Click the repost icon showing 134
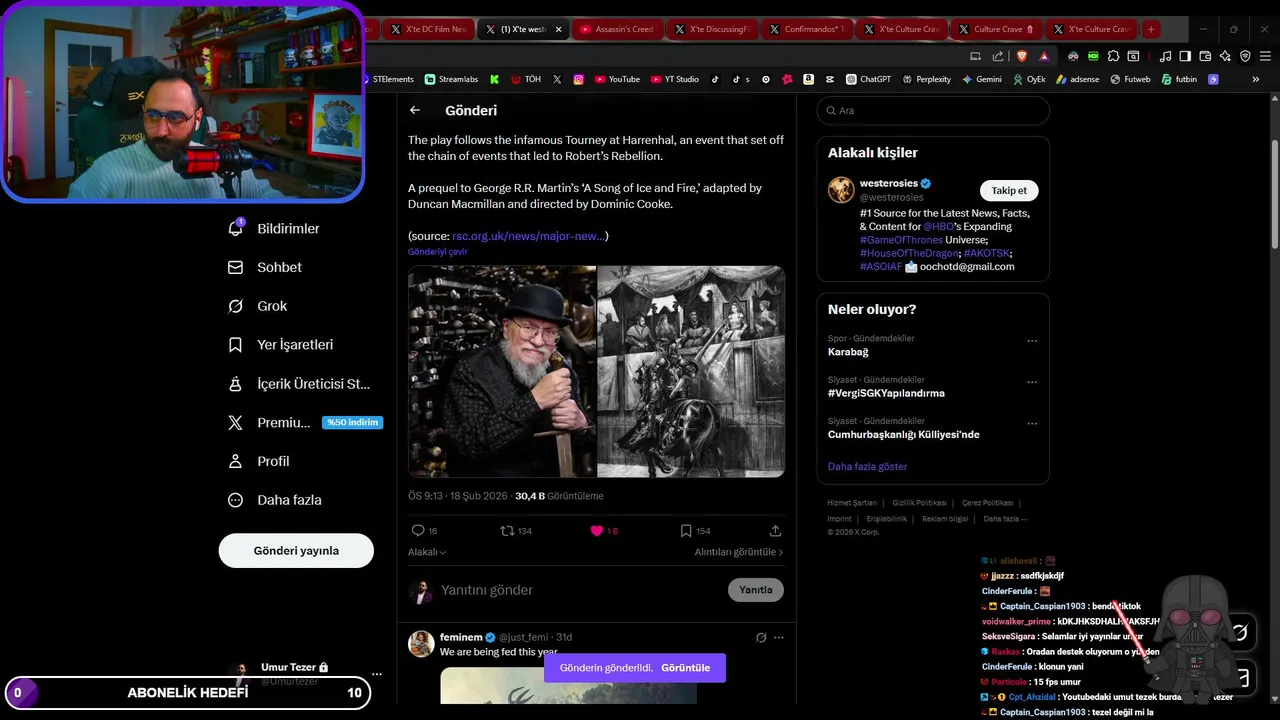The image size is (1280, 720). (507, 531)
